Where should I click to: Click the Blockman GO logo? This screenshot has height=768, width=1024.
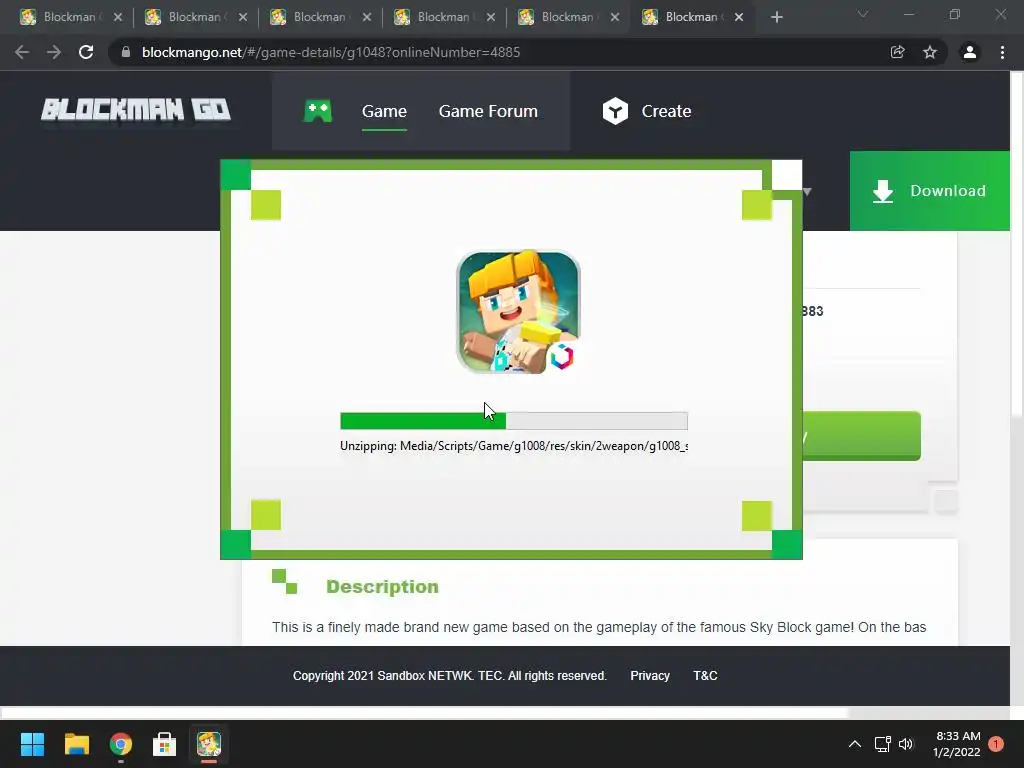136,110
